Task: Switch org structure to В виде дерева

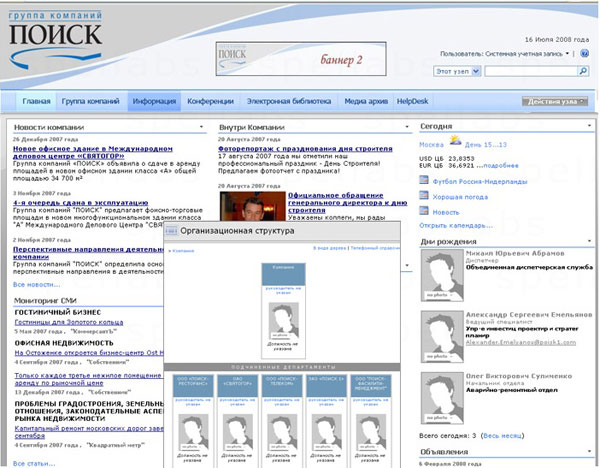Action: coord(329,248)
